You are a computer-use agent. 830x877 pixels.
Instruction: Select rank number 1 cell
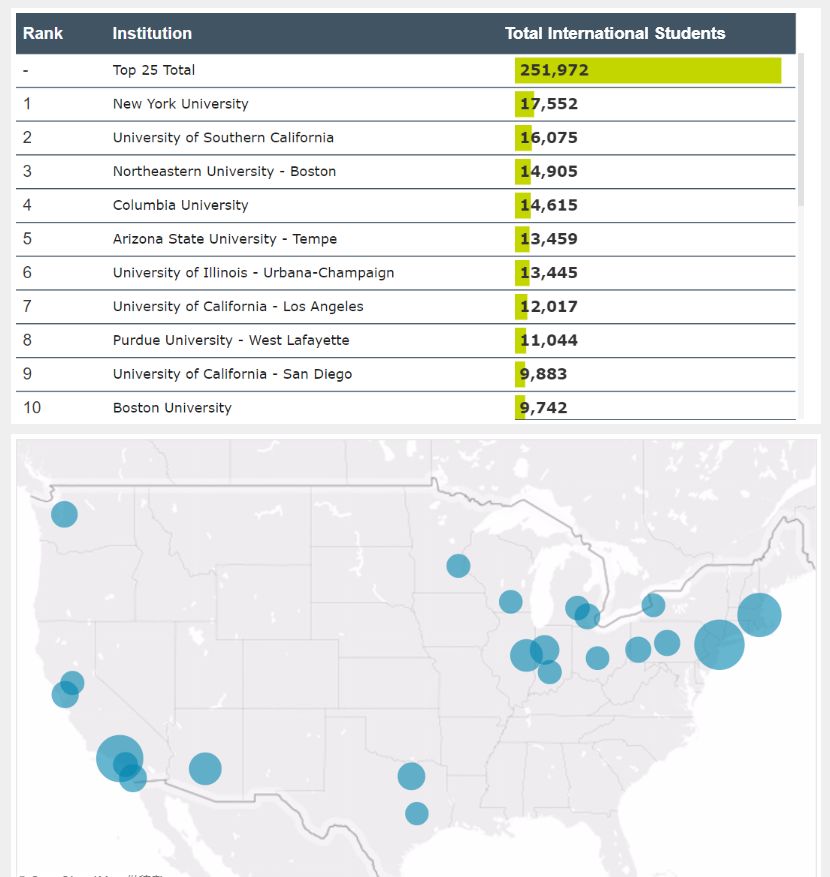click(x=27, y=104)
